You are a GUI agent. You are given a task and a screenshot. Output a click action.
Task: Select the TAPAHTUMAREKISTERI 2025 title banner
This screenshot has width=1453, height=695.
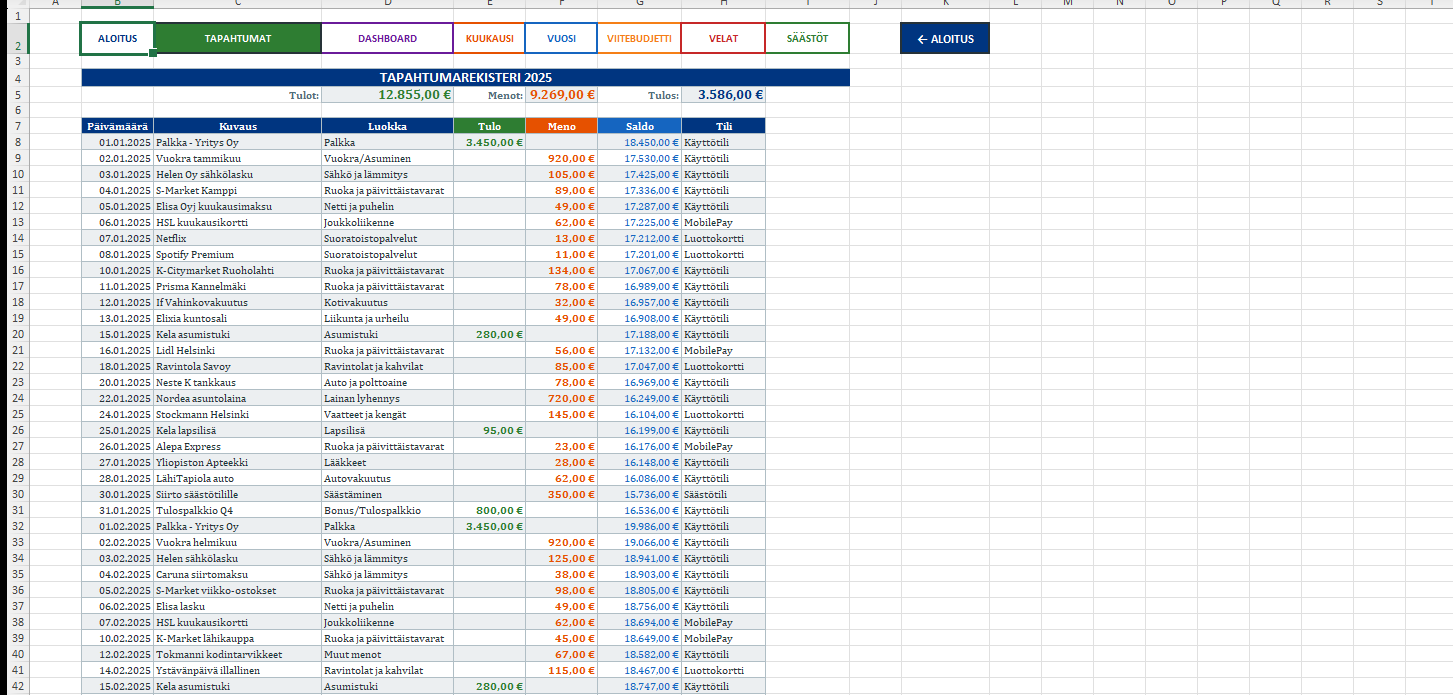[465, 77]
